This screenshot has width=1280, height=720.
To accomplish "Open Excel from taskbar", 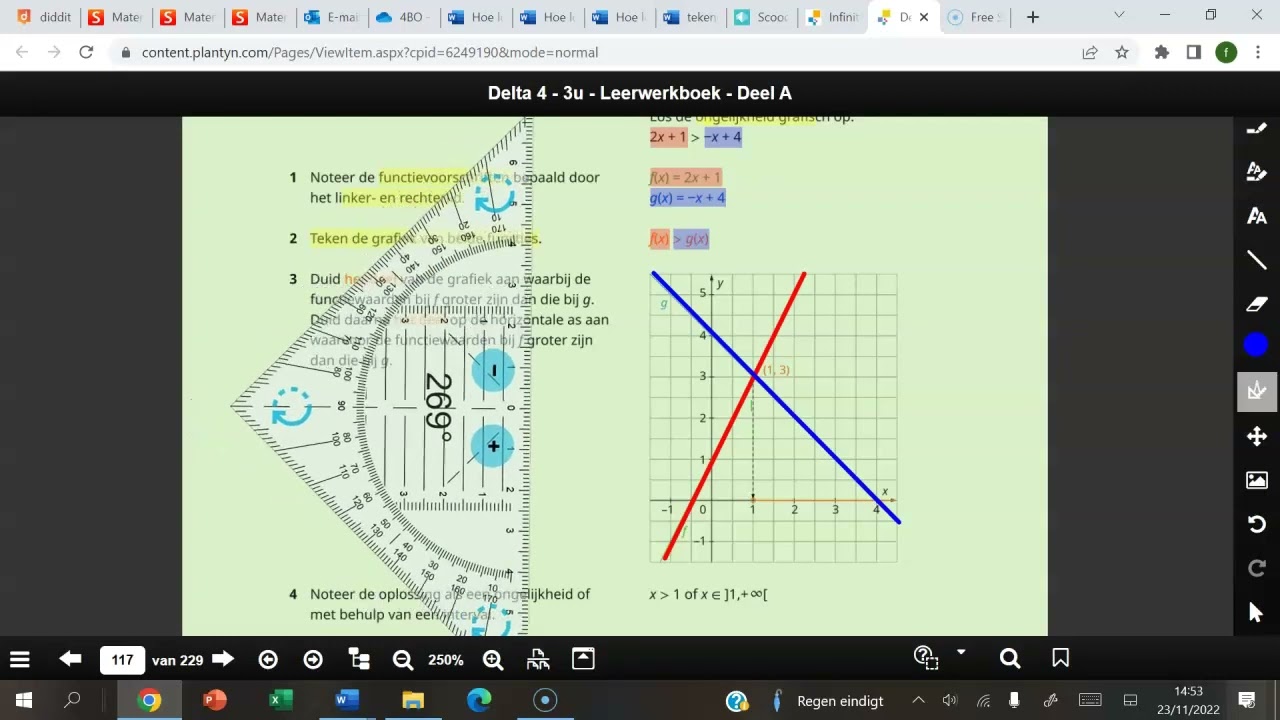I will 280,700.
